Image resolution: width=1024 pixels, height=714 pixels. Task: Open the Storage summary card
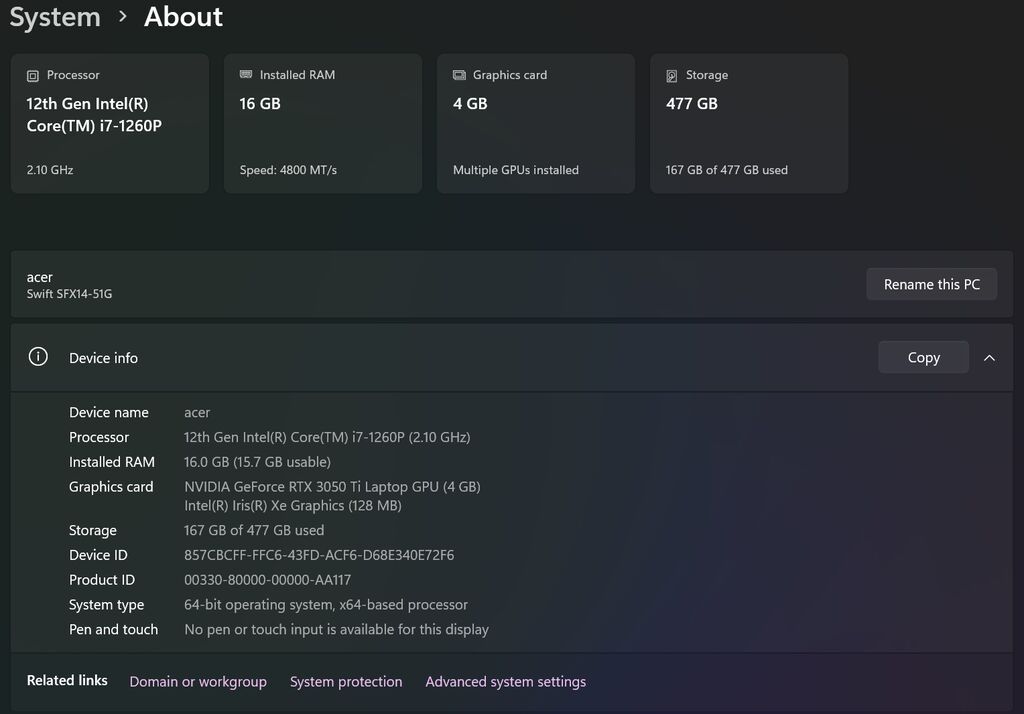coord(748,123)
